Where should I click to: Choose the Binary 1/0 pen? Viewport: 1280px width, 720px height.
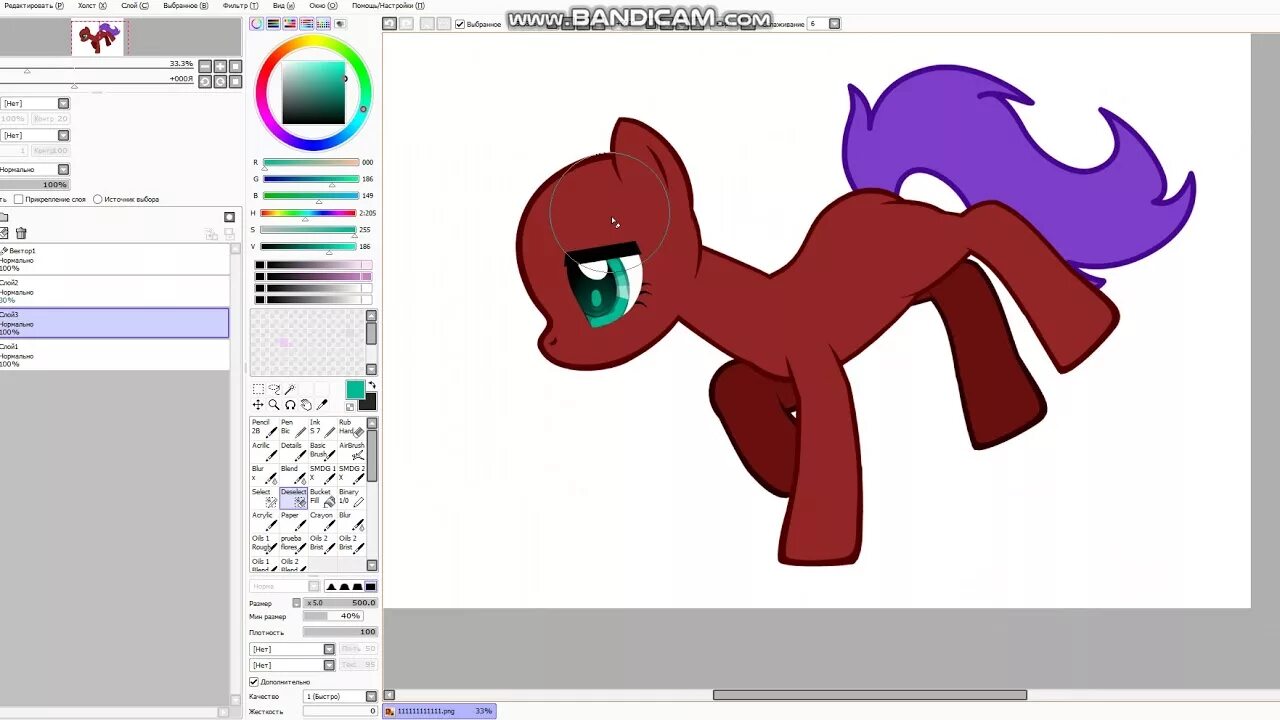351,497
